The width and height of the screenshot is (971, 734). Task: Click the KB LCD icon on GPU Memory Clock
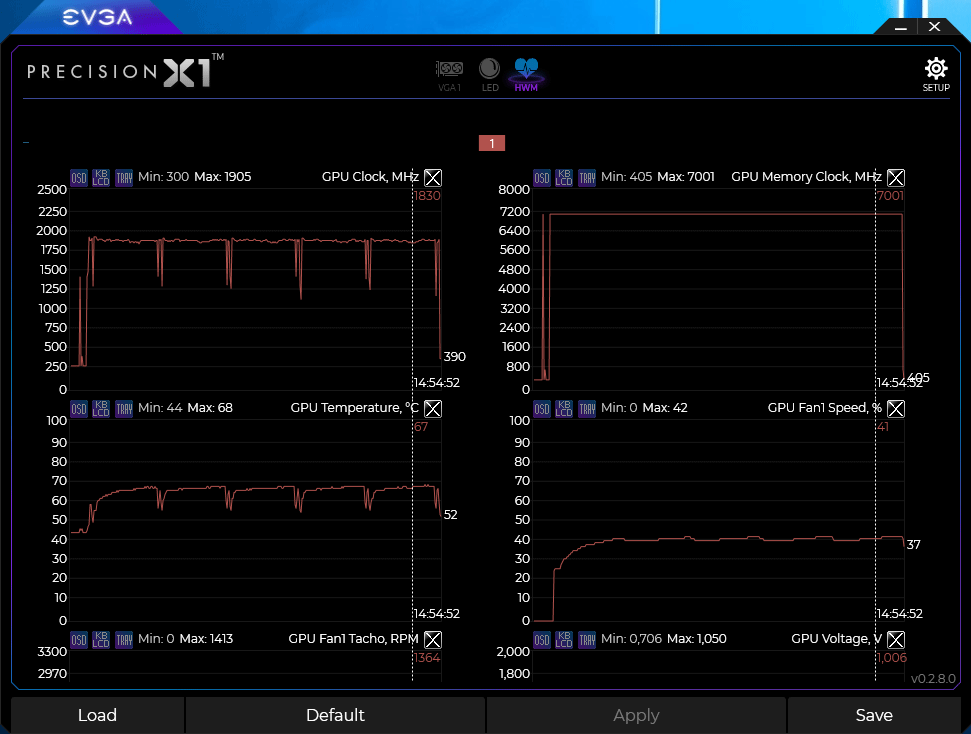pyautogui.click(x=564, y=177)
